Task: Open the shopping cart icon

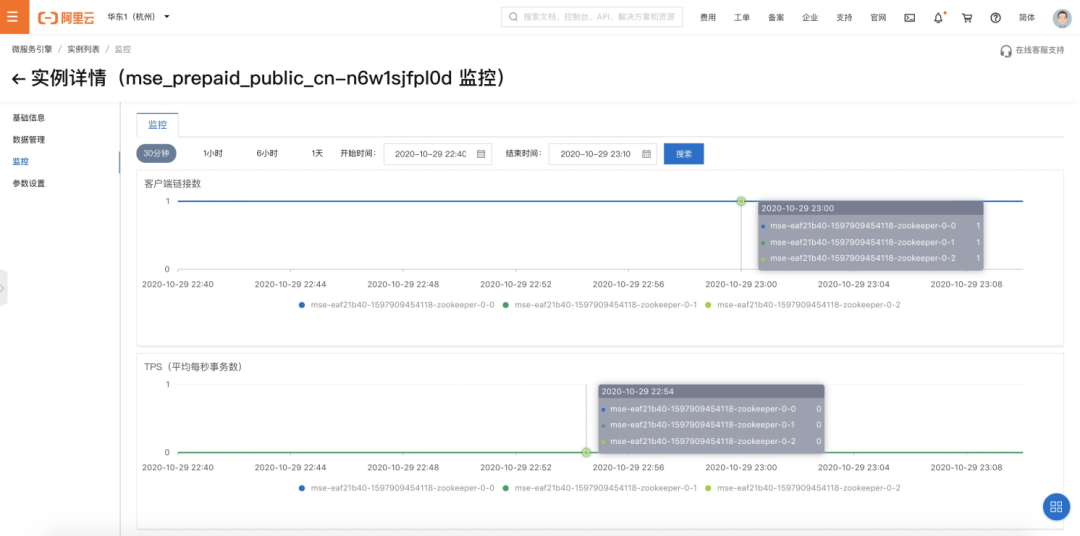Action: tap(967, 18)
